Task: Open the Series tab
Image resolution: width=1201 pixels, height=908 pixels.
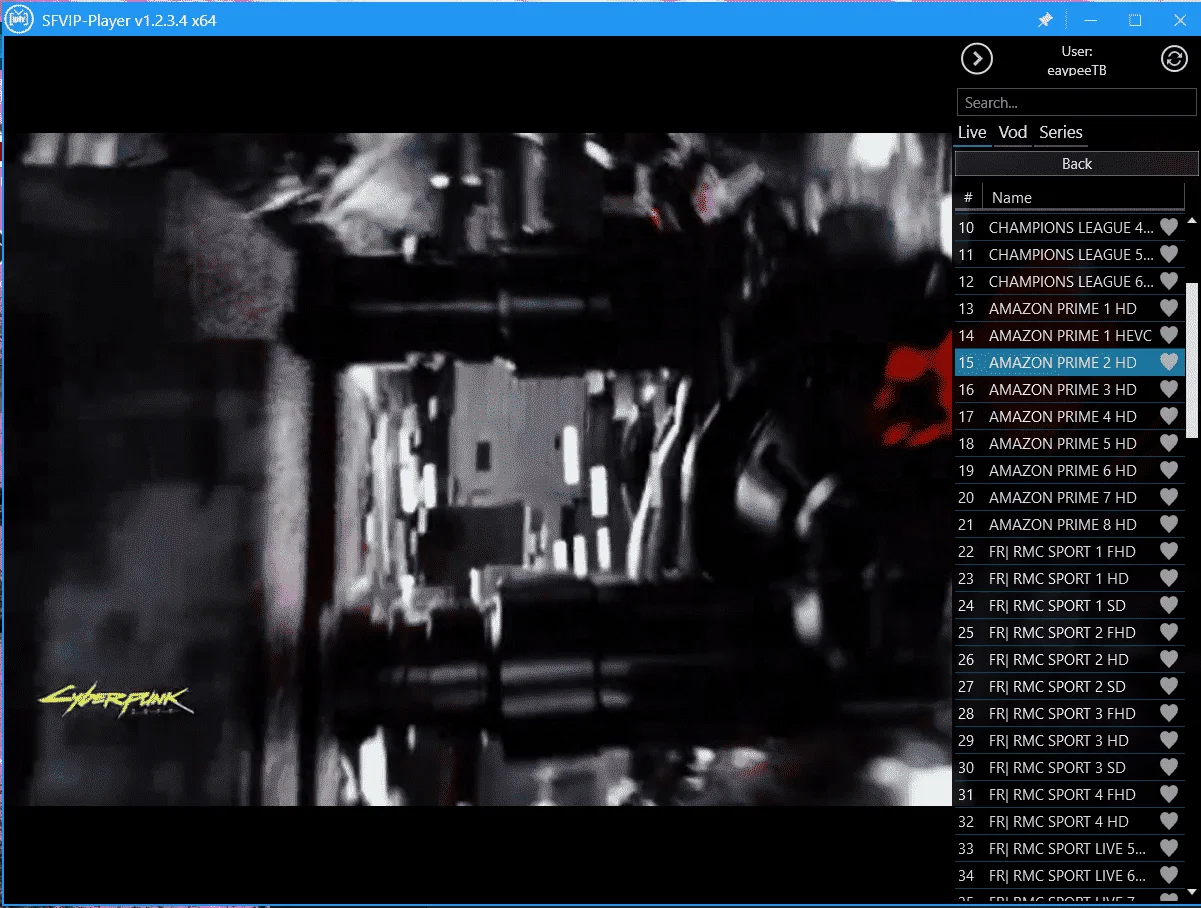Action: (1061, 132)
